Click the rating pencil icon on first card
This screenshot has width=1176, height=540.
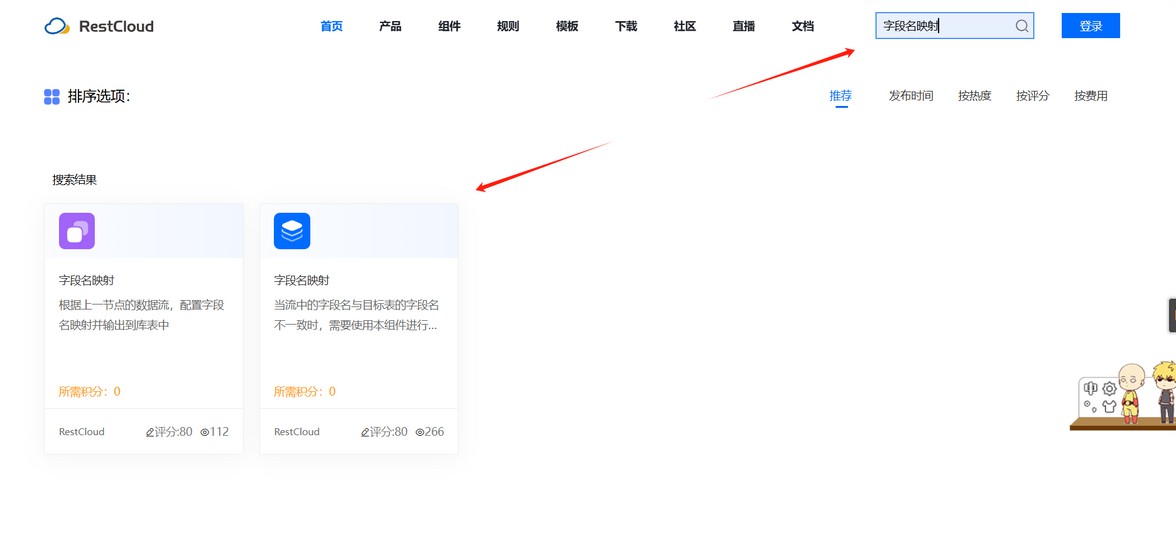tap(150, 432)
